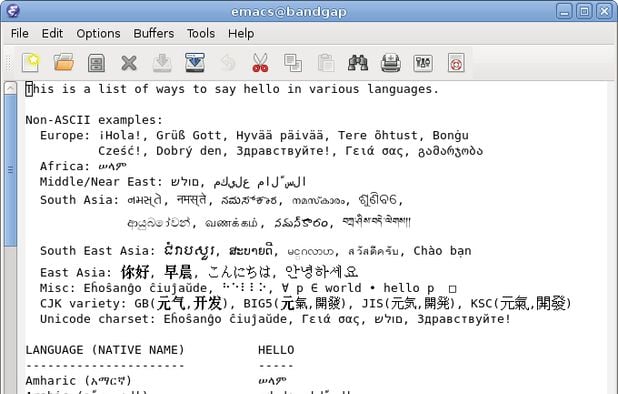
Task: Open the Edit menu
Action: [x=52, y=33]
